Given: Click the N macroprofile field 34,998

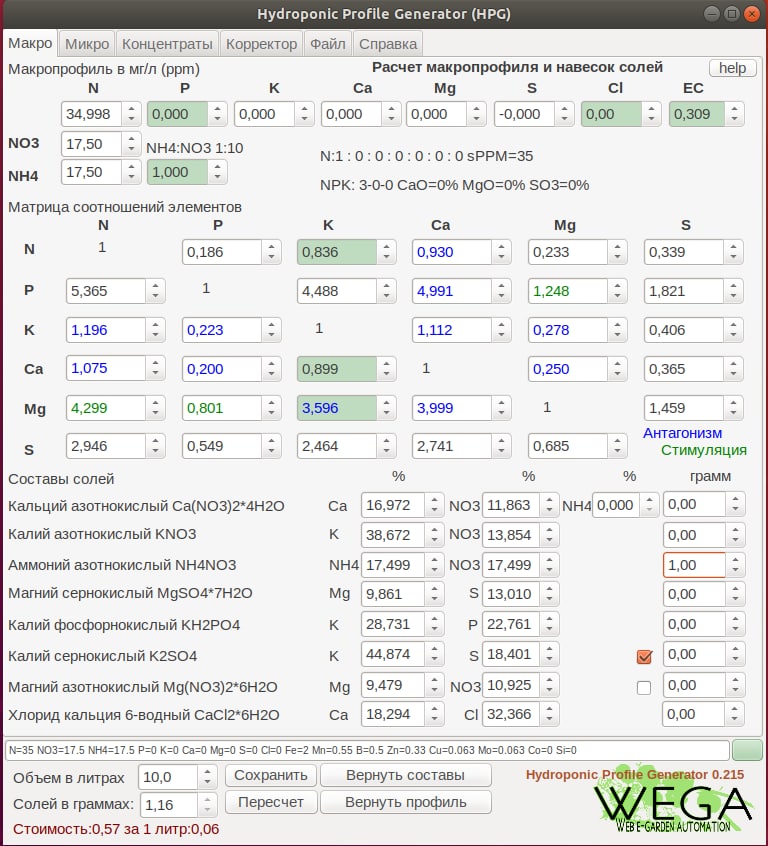Looking at the screenshot, I should click(x=91, y=114).
